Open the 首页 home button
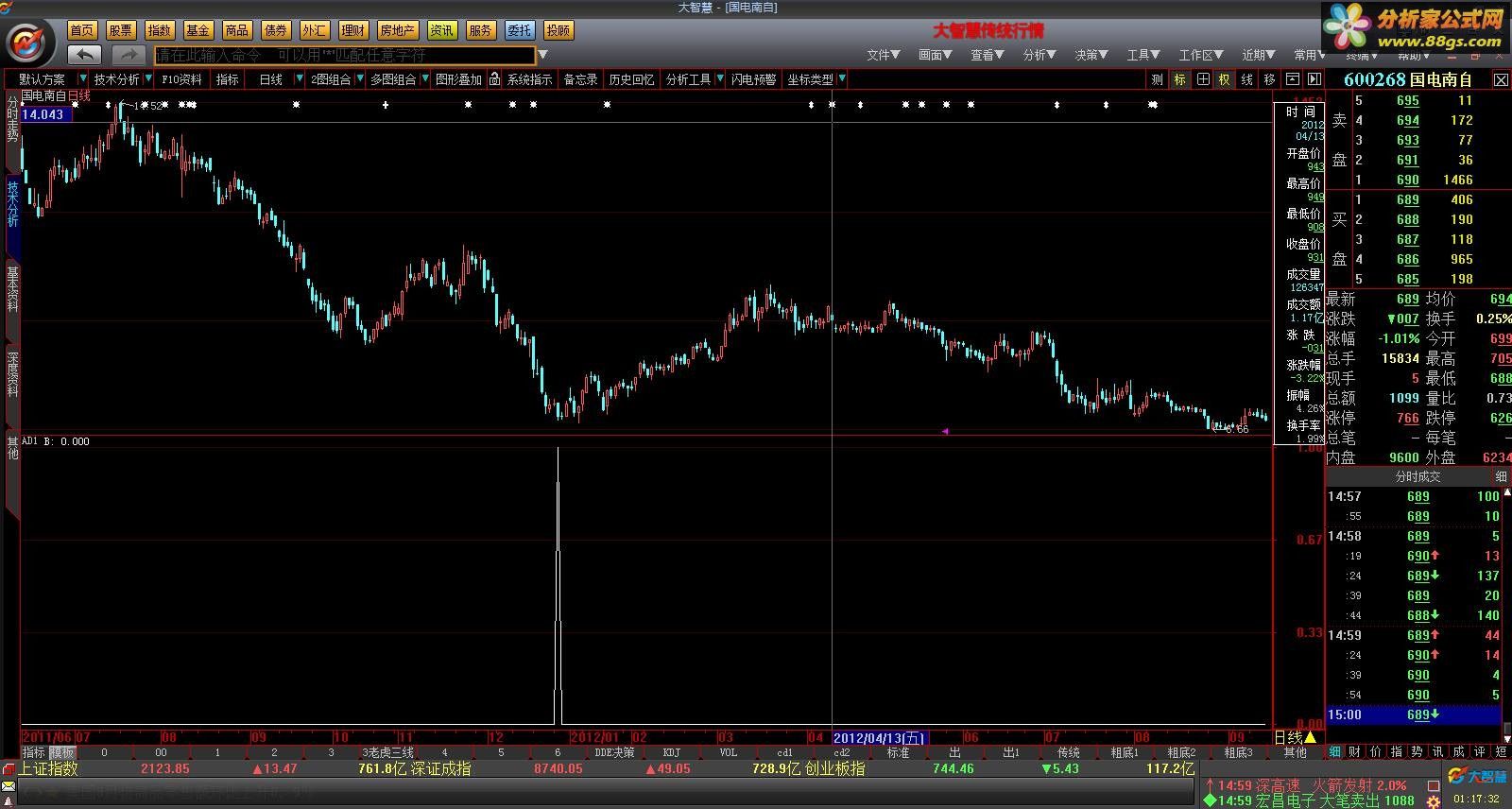1512x809 pixels. tap(82, 30)
